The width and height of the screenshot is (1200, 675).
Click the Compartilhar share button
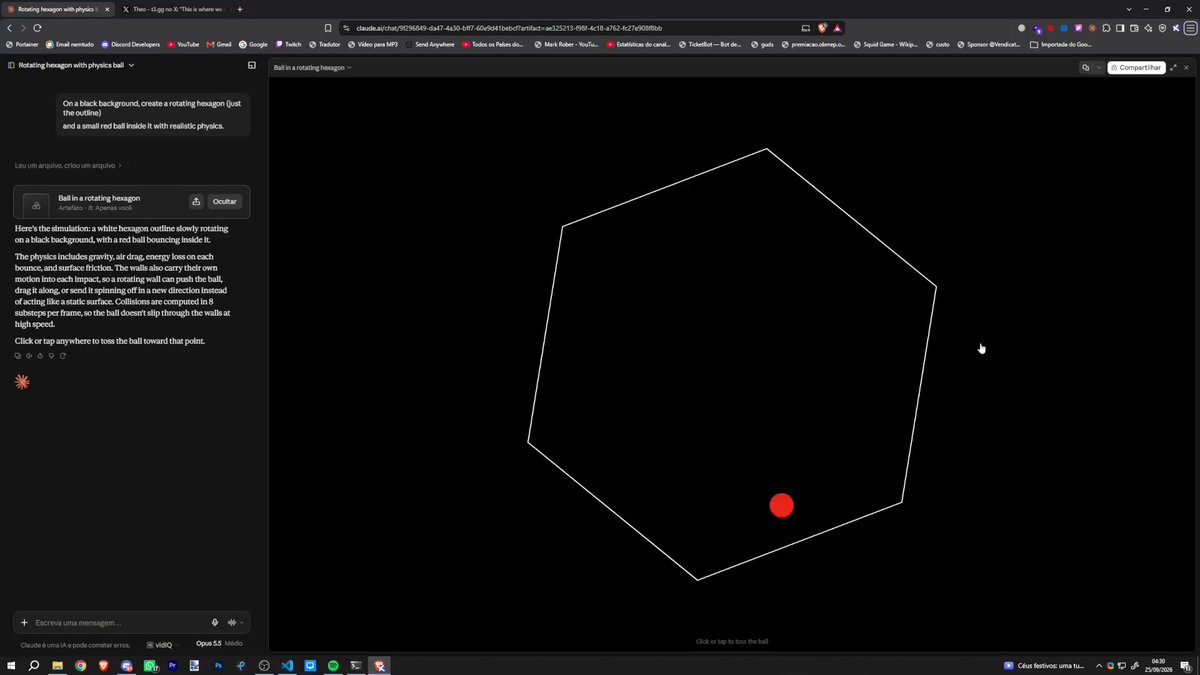[1136, 68]
